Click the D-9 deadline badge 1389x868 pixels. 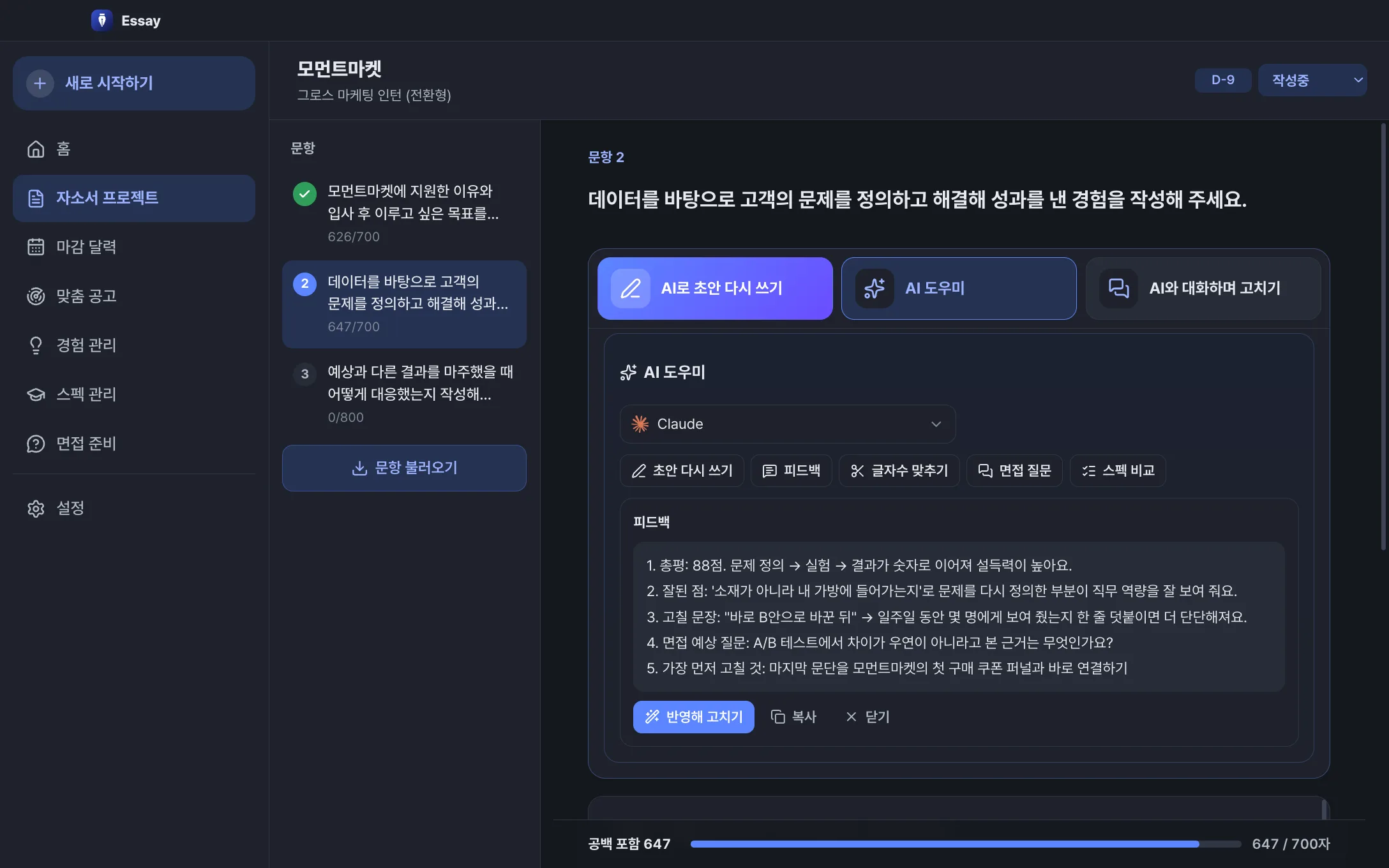1222,80
